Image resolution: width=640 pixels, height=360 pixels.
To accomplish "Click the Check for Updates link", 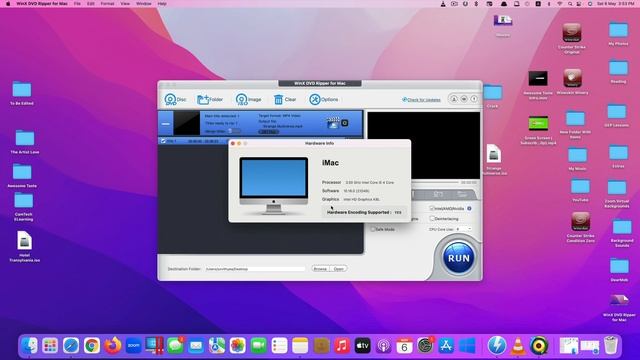I will pos(421,100).
